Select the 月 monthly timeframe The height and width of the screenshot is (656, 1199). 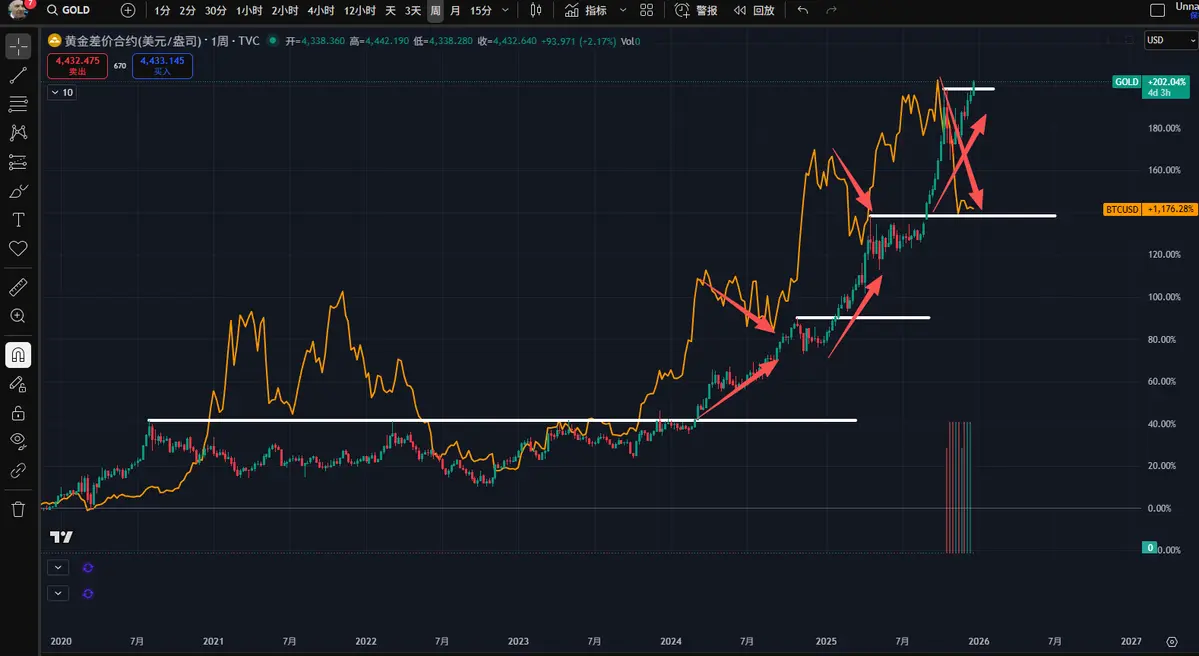[x=456, y=10]
